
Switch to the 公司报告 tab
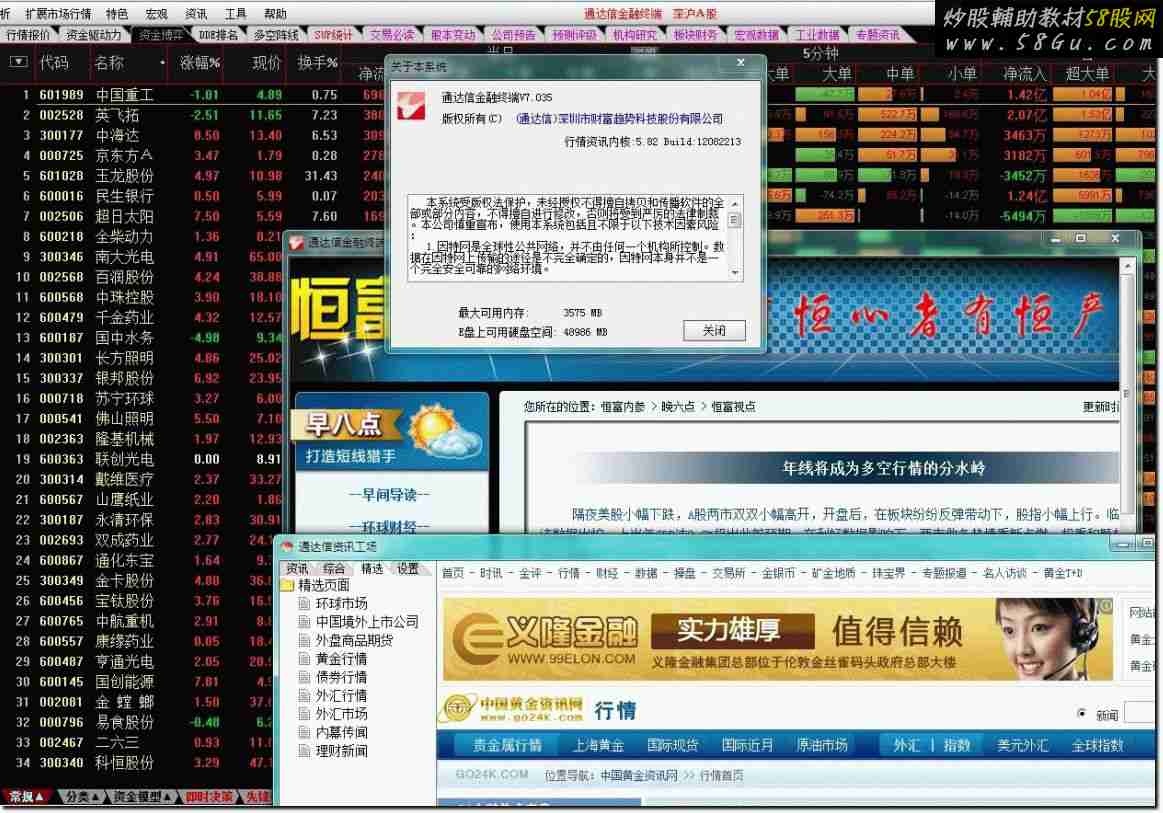[513, 35]
